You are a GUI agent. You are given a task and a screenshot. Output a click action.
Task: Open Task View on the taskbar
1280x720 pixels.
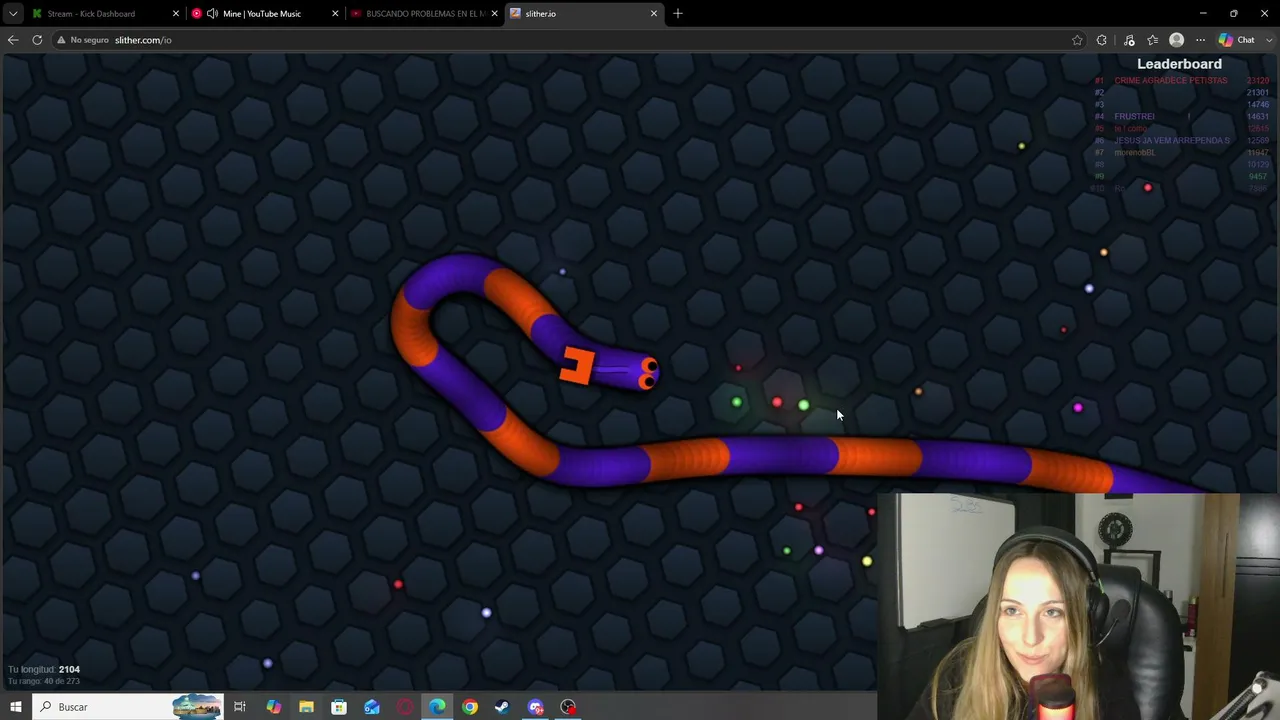[240, 707]
